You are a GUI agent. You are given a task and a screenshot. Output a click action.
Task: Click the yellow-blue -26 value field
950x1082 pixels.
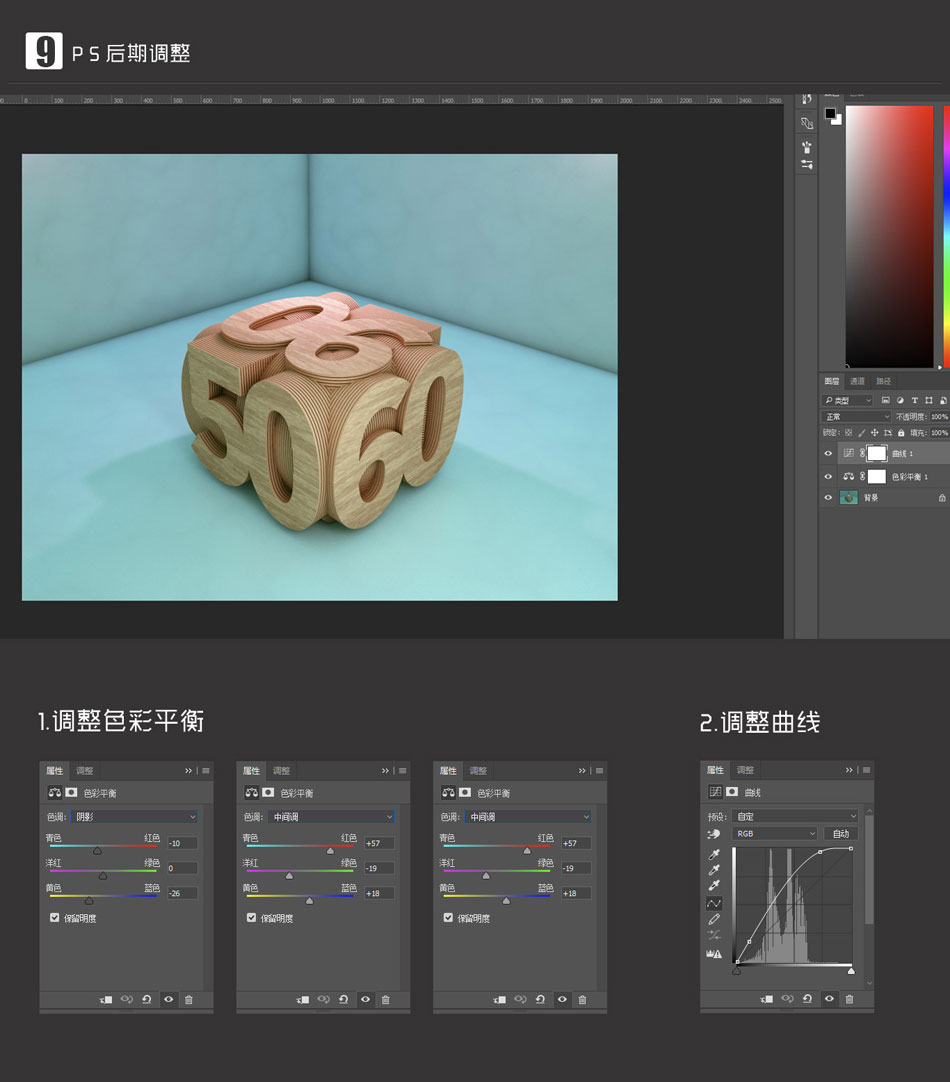[182, 893]
